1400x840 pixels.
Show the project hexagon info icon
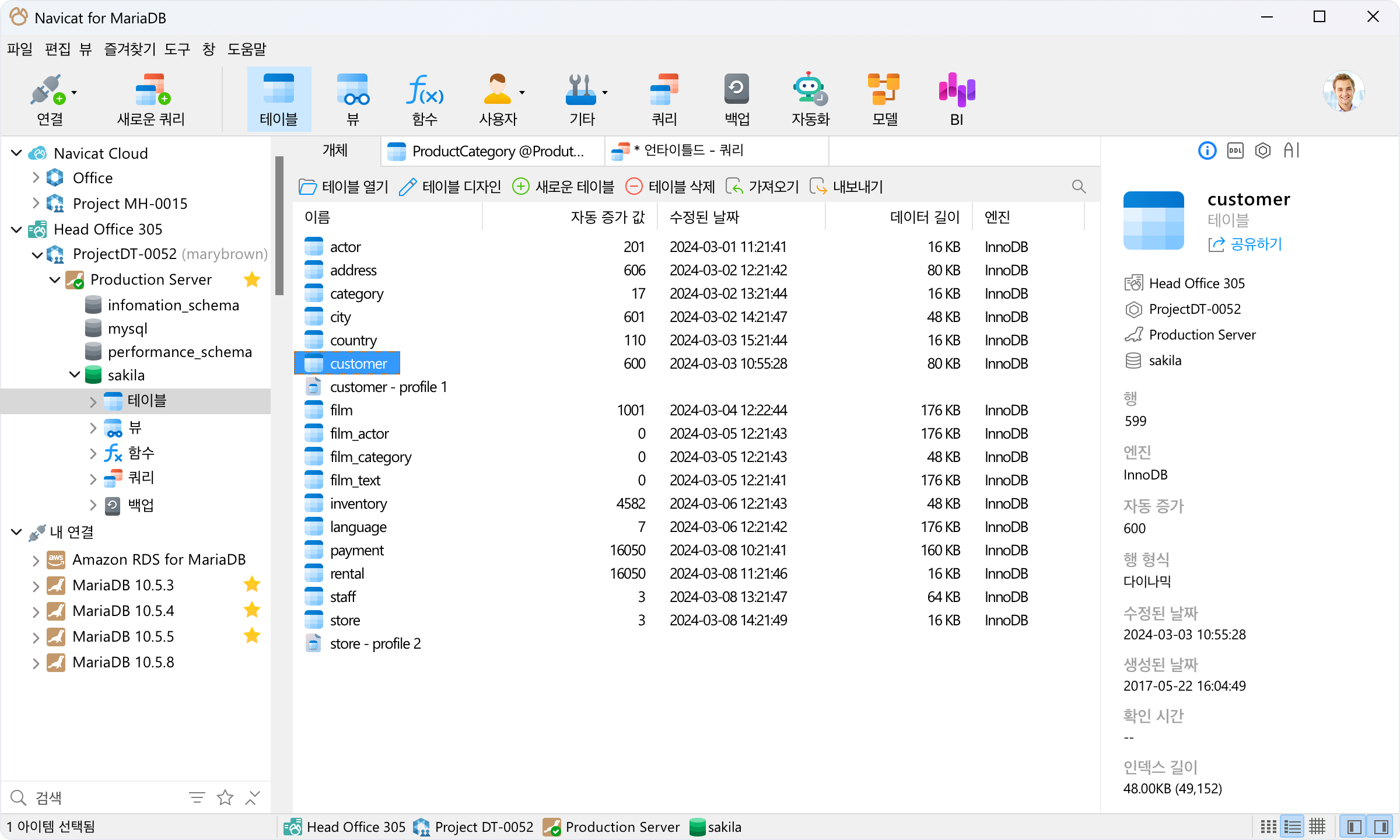[x=1263, y=150]
